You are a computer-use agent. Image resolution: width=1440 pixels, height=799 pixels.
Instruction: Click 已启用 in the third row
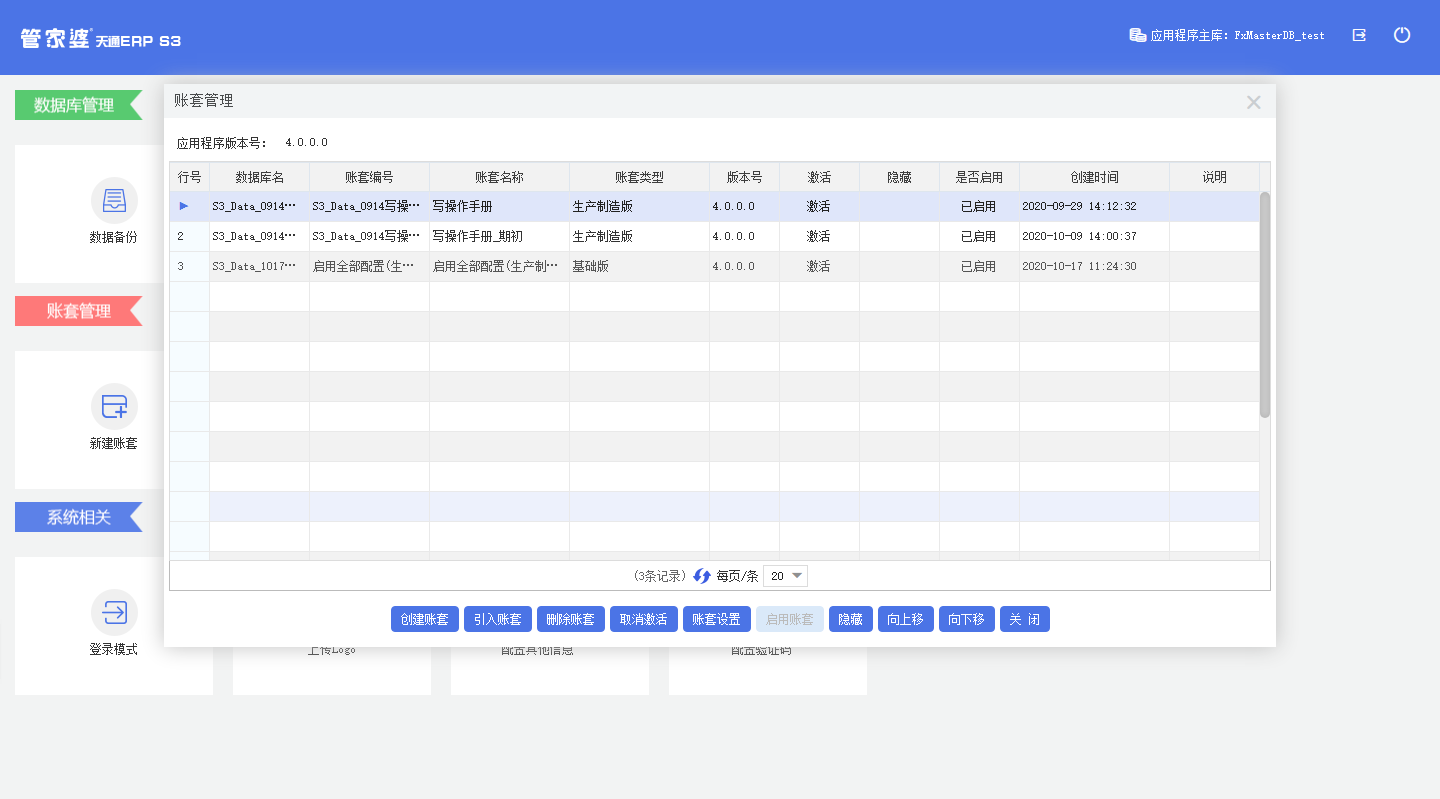(978, 267)
